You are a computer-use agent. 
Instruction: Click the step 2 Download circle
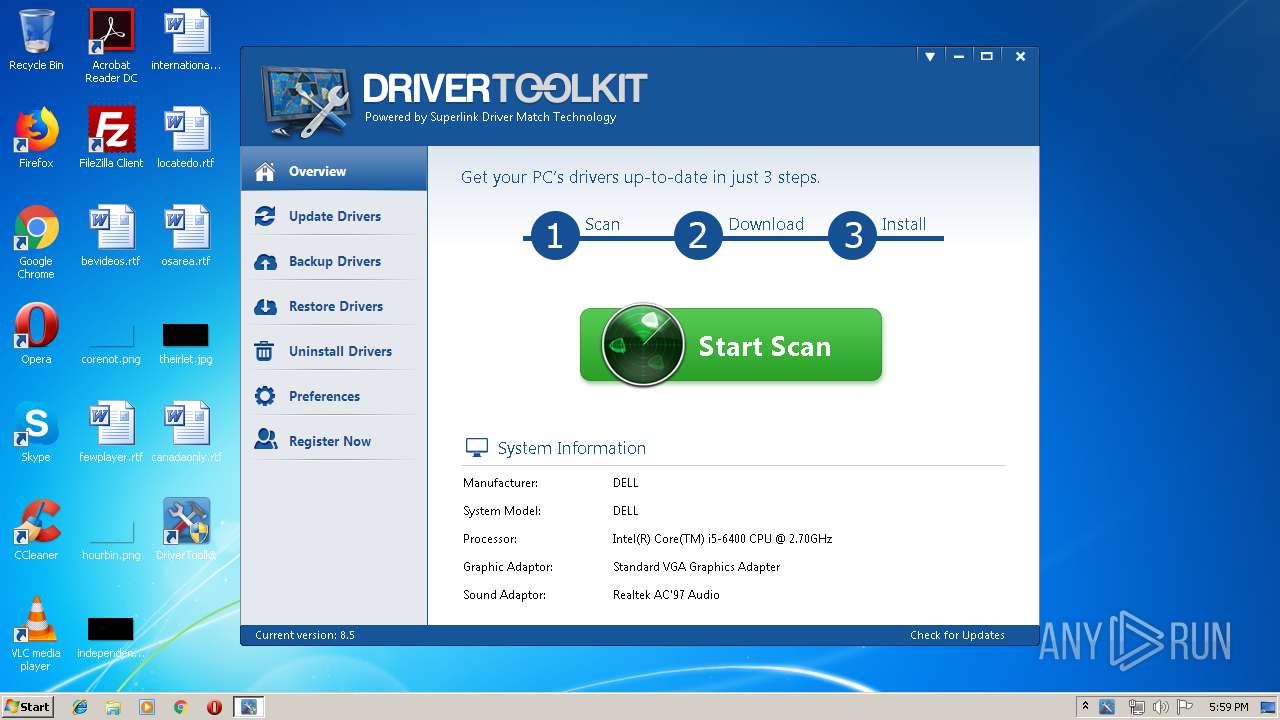pyautogui.click(x=698, y=236)
